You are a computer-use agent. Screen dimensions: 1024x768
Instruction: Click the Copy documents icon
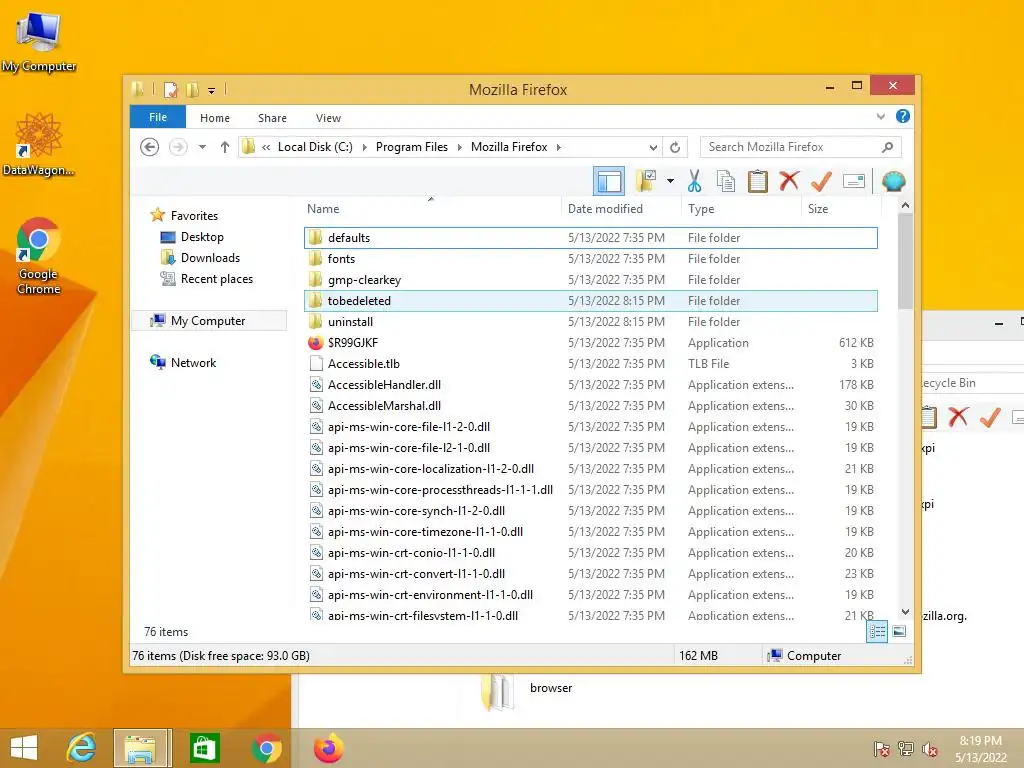726,181
